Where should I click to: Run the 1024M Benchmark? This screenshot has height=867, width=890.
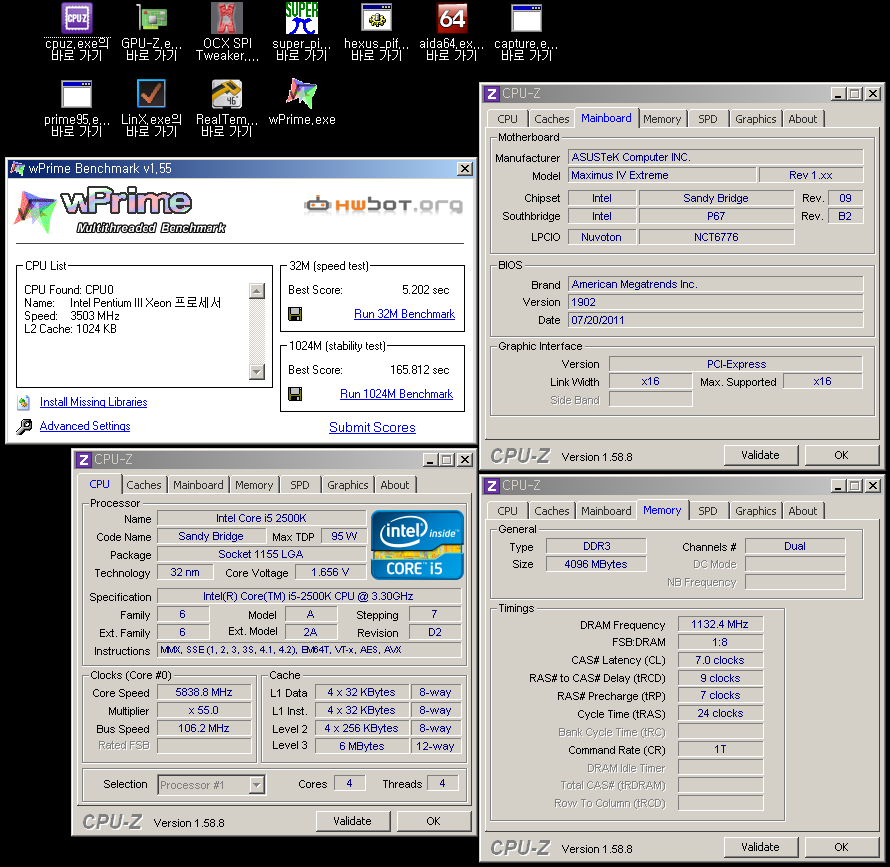coord(396,394)
